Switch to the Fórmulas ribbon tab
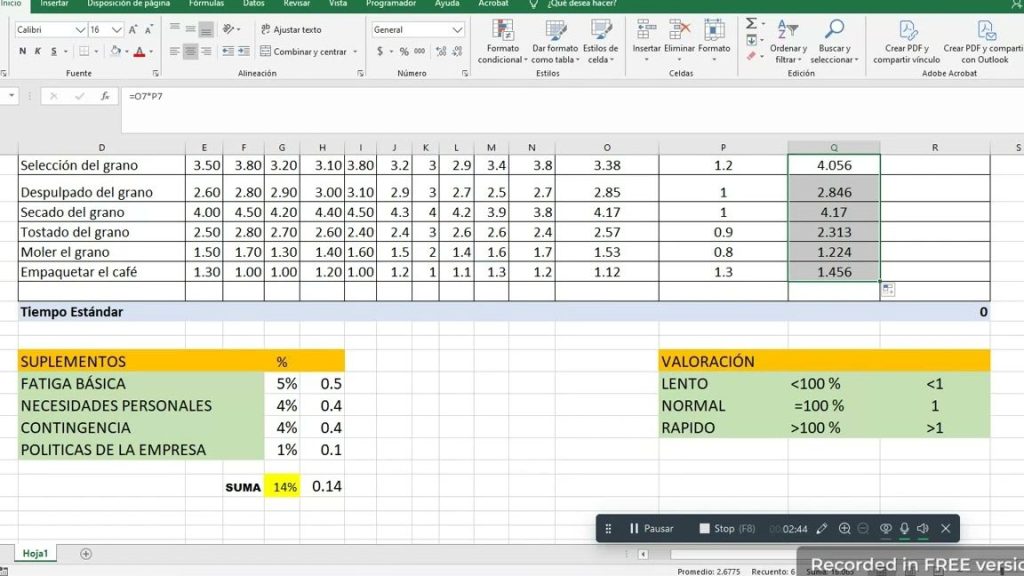1024x576 pixels. (206, 4)
